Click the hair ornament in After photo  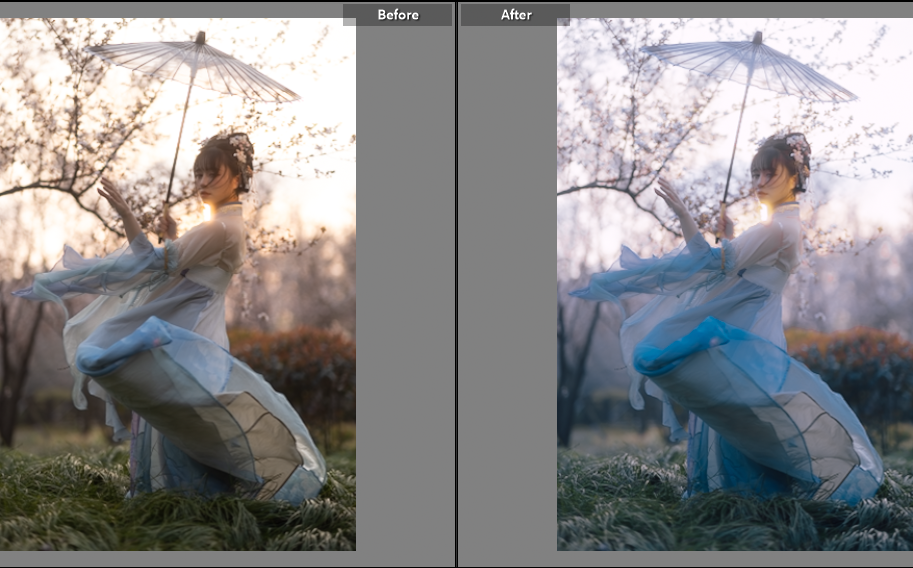798,150
